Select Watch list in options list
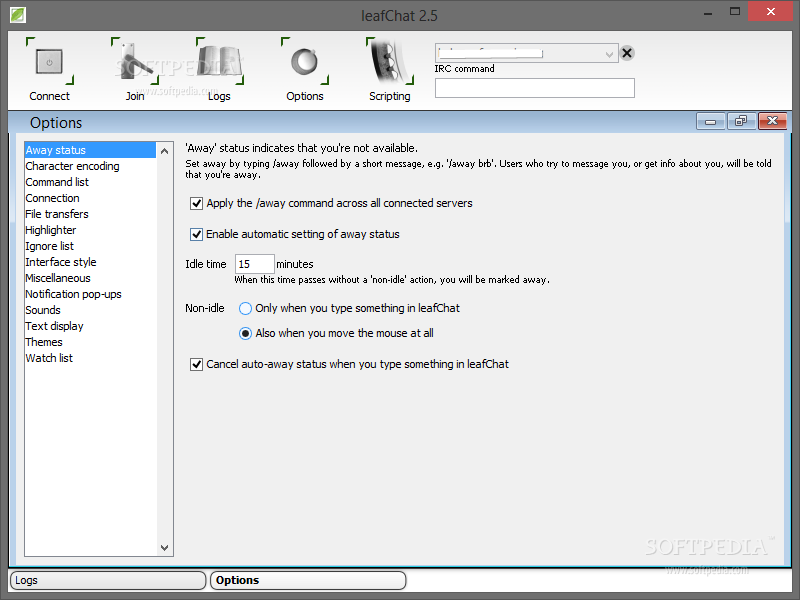This screenshot has height=600, width=800. (x=90, y=358)
